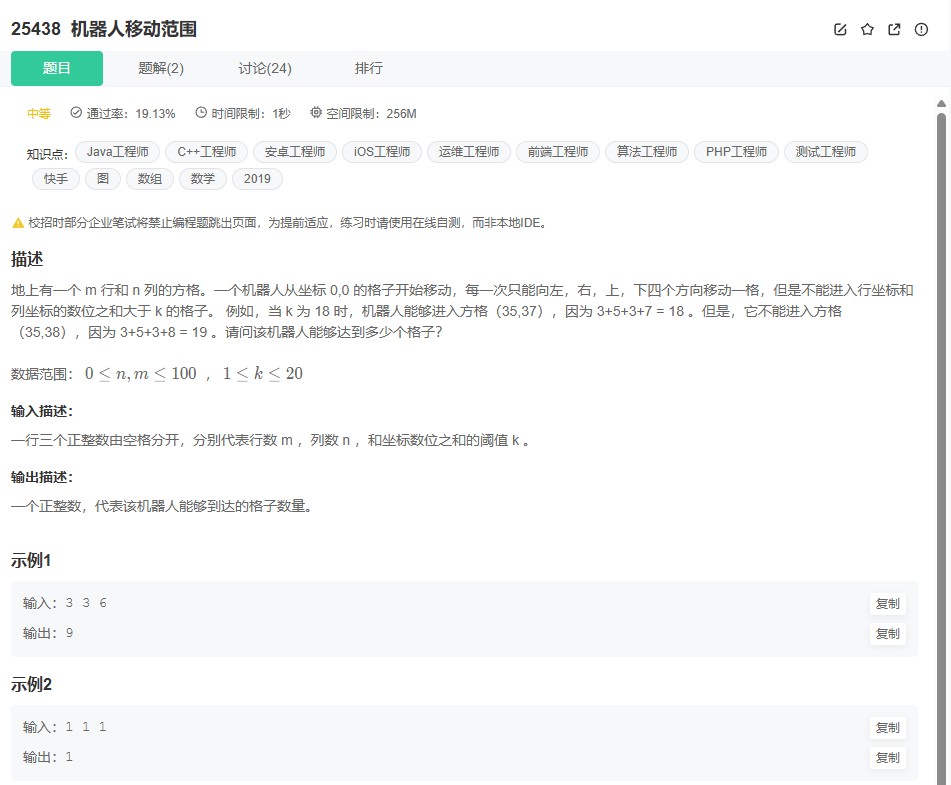Select the C++工程师 tag

[207, 152]
